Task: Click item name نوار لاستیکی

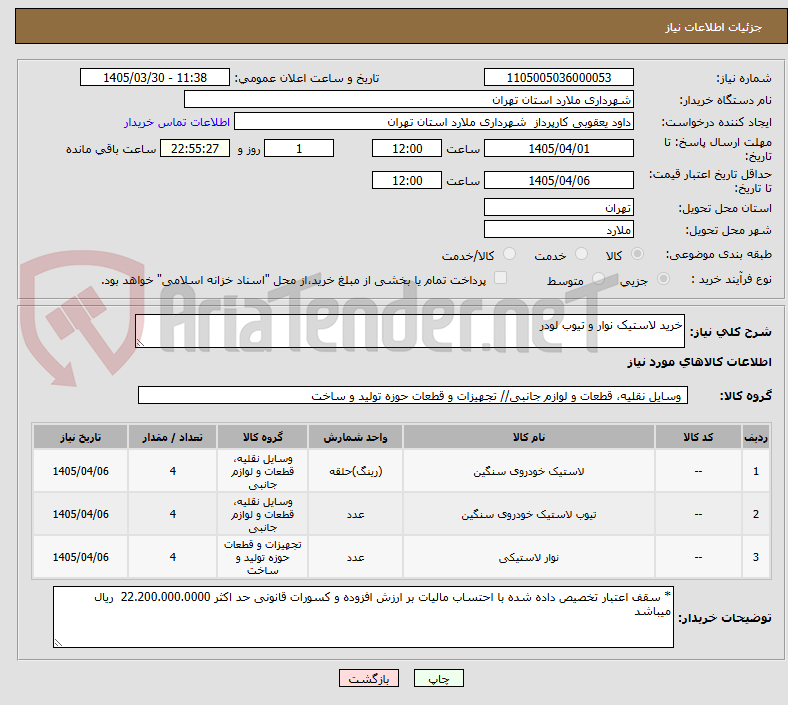Action: [x=529, y=557]
